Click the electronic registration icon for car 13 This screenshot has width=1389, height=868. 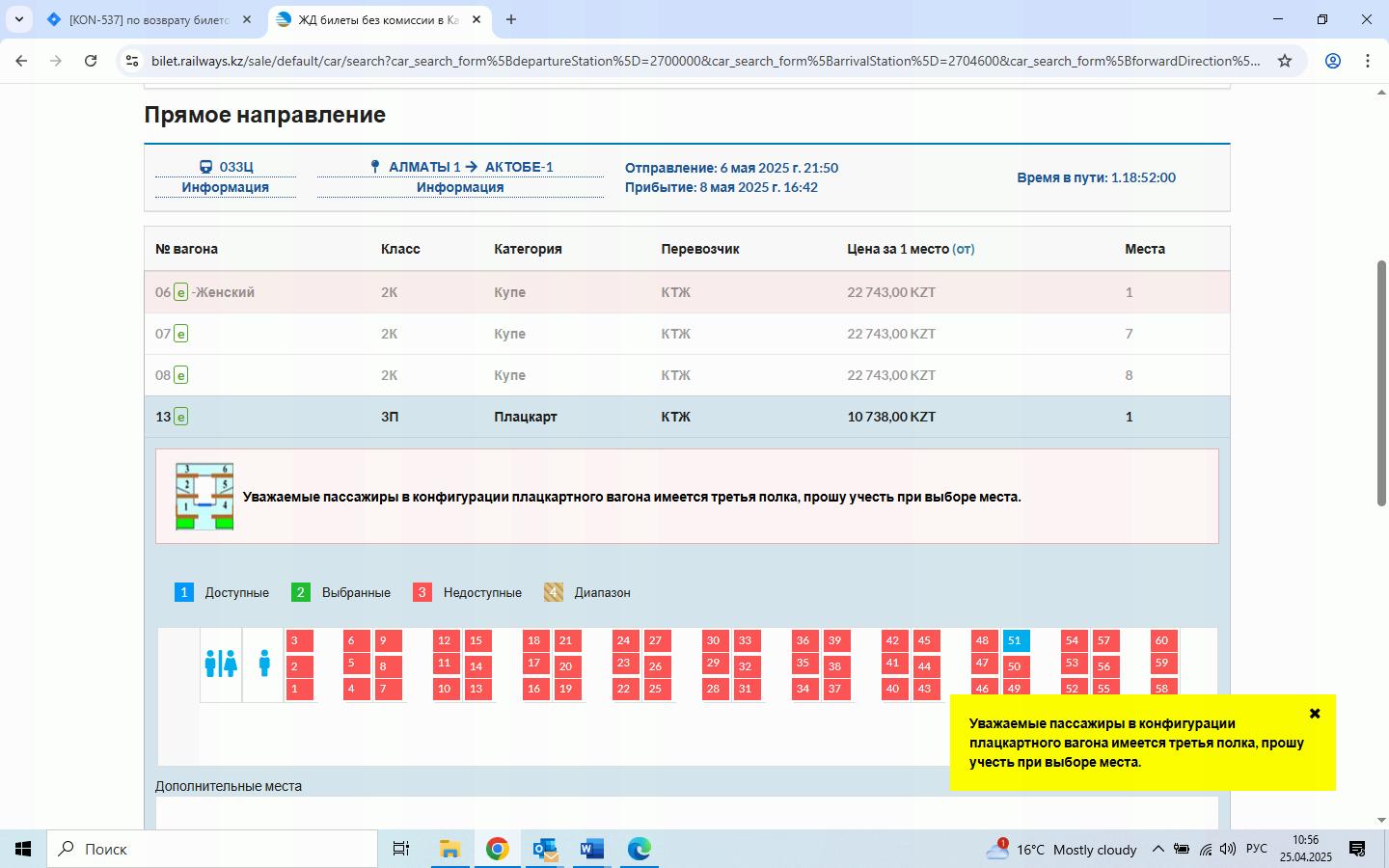(180, 417)
